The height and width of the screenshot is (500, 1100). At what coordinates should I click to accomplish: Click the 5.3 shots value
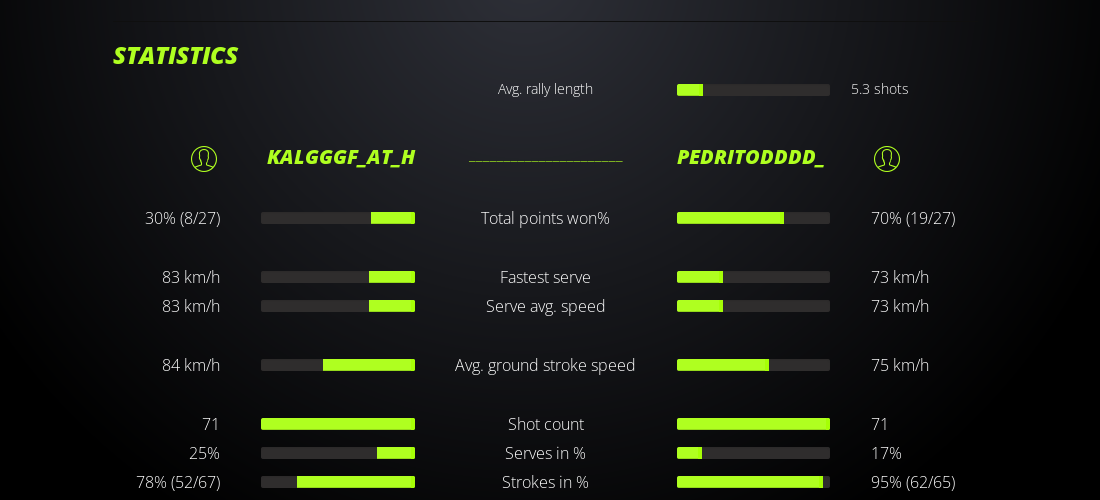point(879,89)
